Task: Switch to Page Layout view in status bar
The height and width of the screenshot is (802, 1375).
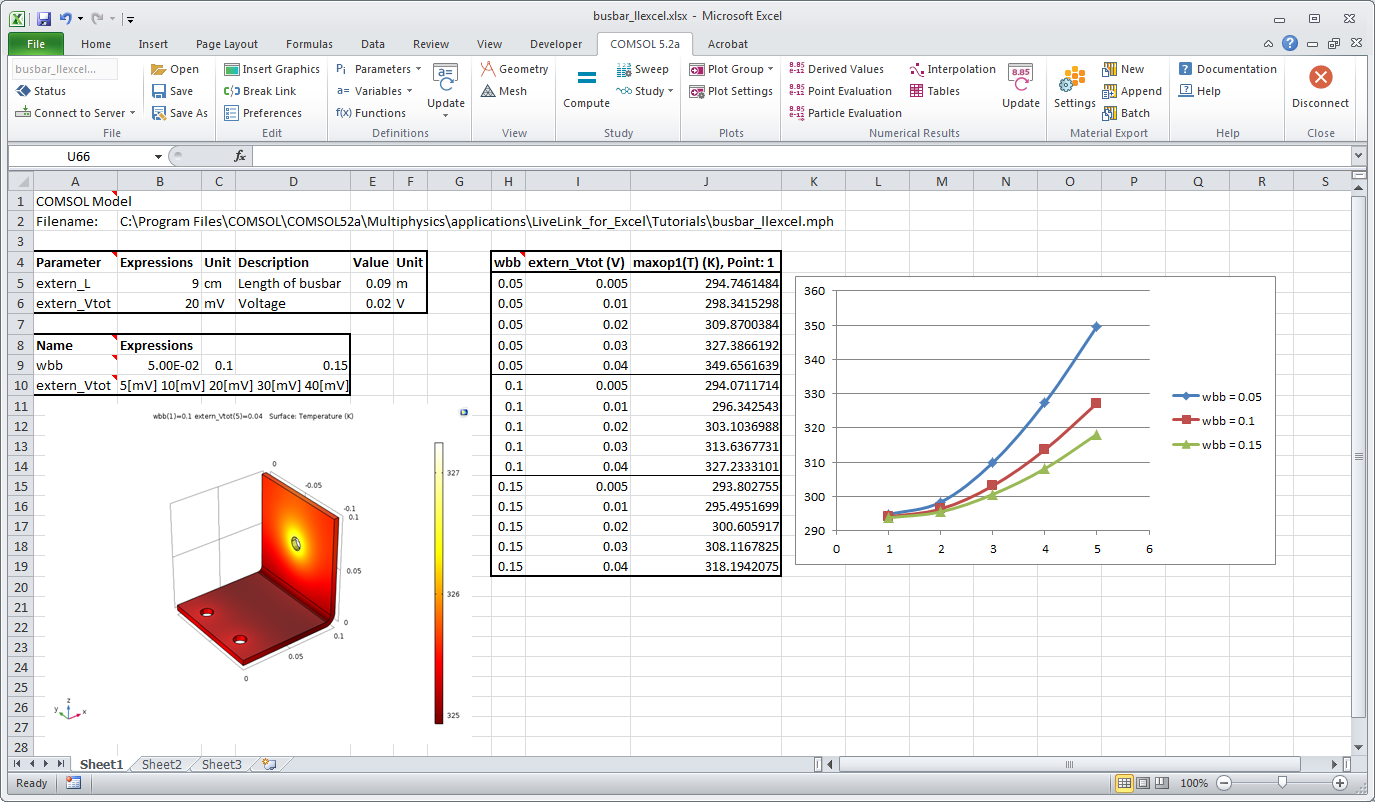Action: click(1144, 783)
